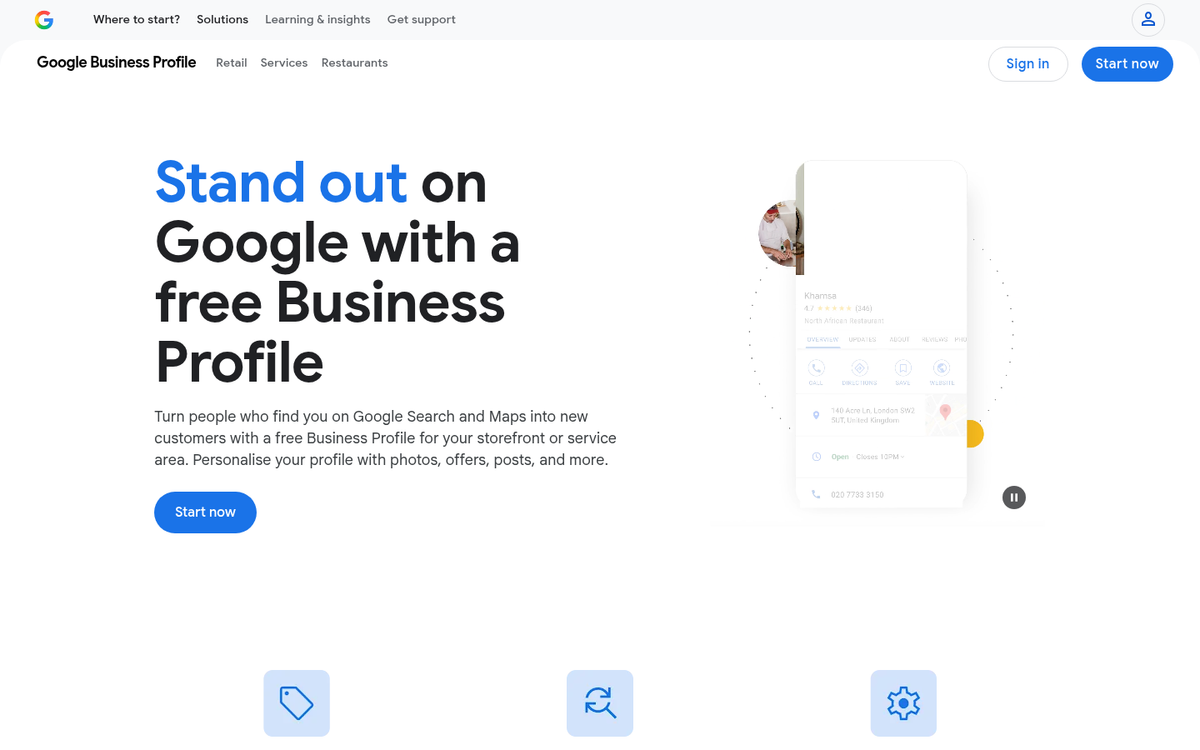The width and height of the screenshot is (1200, 750).
Task: Click the sync-and-search icon near page bottom
Action: [599, 703]
